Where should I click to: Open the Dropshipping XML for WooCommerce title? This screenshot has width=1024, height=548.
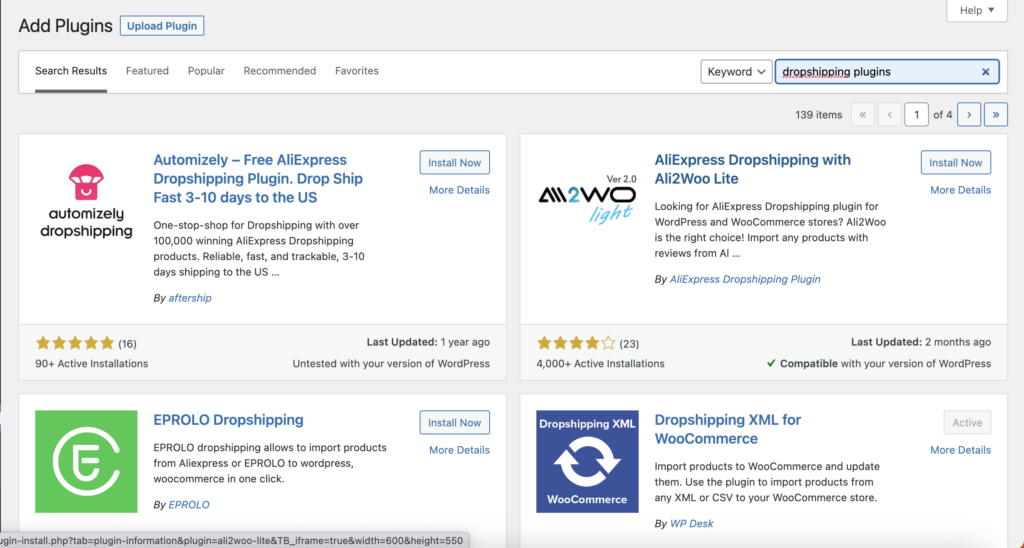tap(728, 429)
